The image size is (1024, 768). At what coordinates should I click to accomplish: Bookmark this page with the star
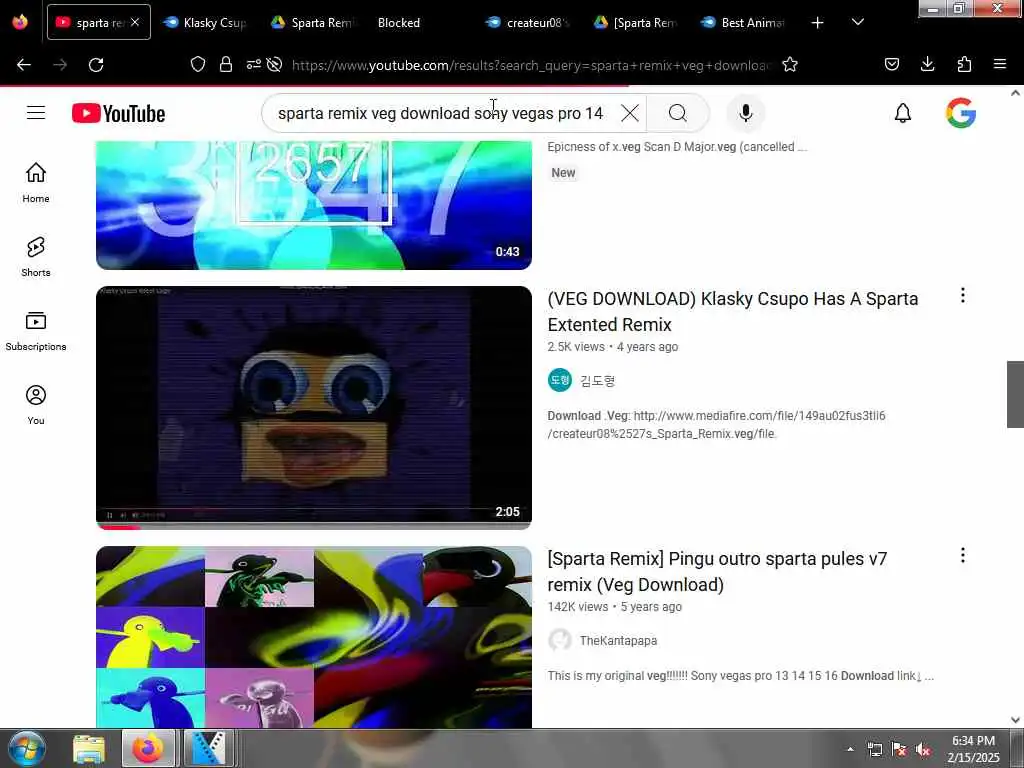click(790, 64)
